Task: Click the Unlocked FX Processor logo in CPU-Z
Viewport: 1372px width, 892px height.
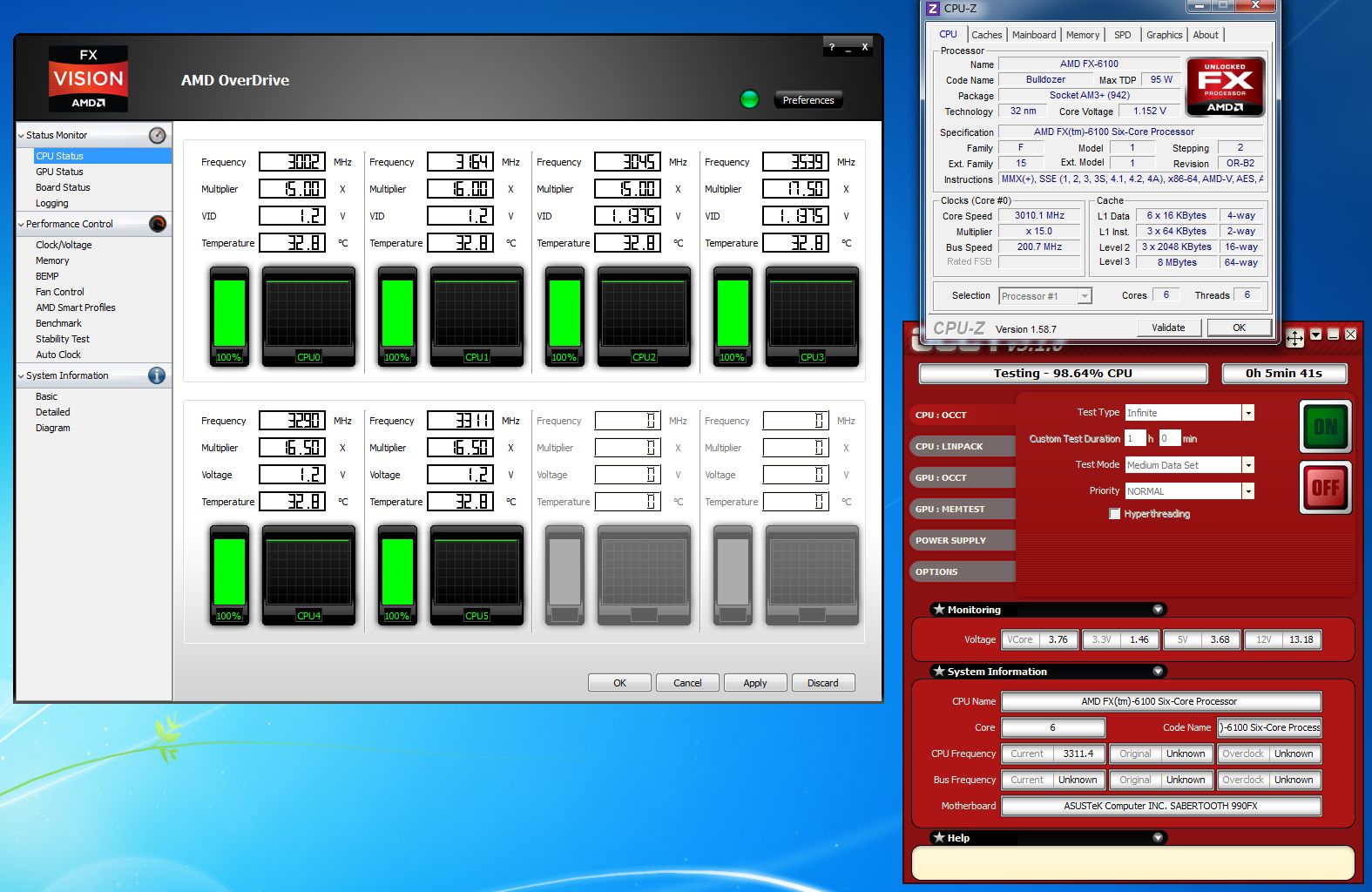Action: 1225,87
